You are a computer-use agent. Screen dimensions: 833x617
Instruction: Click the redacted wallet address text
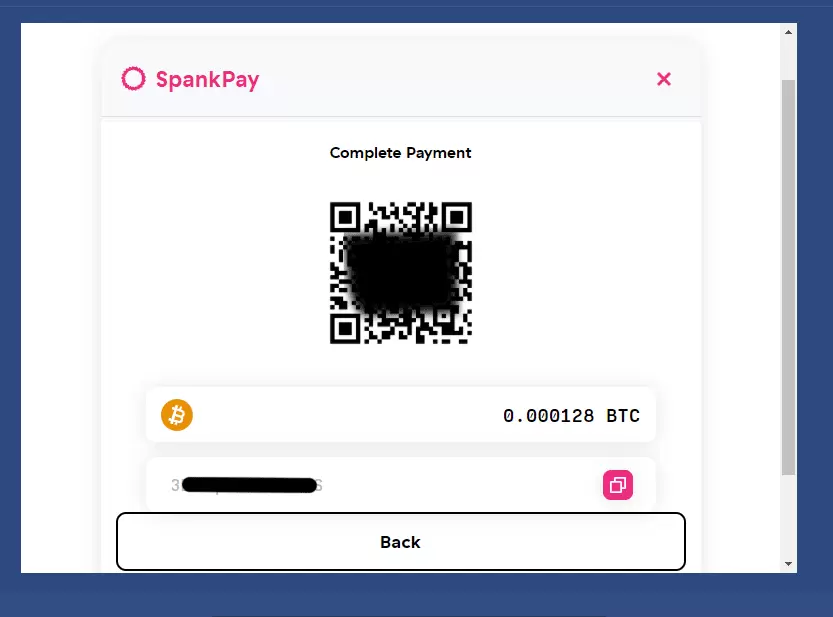tap(247, 485)
